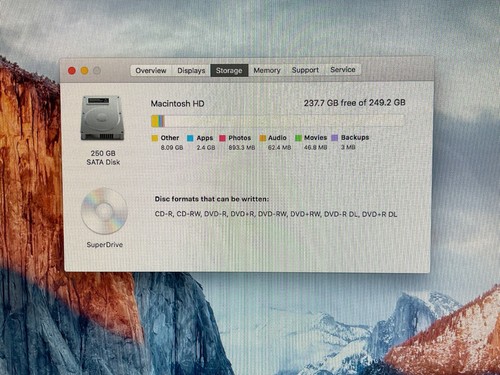This screenshot has height=375, width=500.
Task: Click the CD-R, CD-RW disc formats list
Action: click(276, 214)
